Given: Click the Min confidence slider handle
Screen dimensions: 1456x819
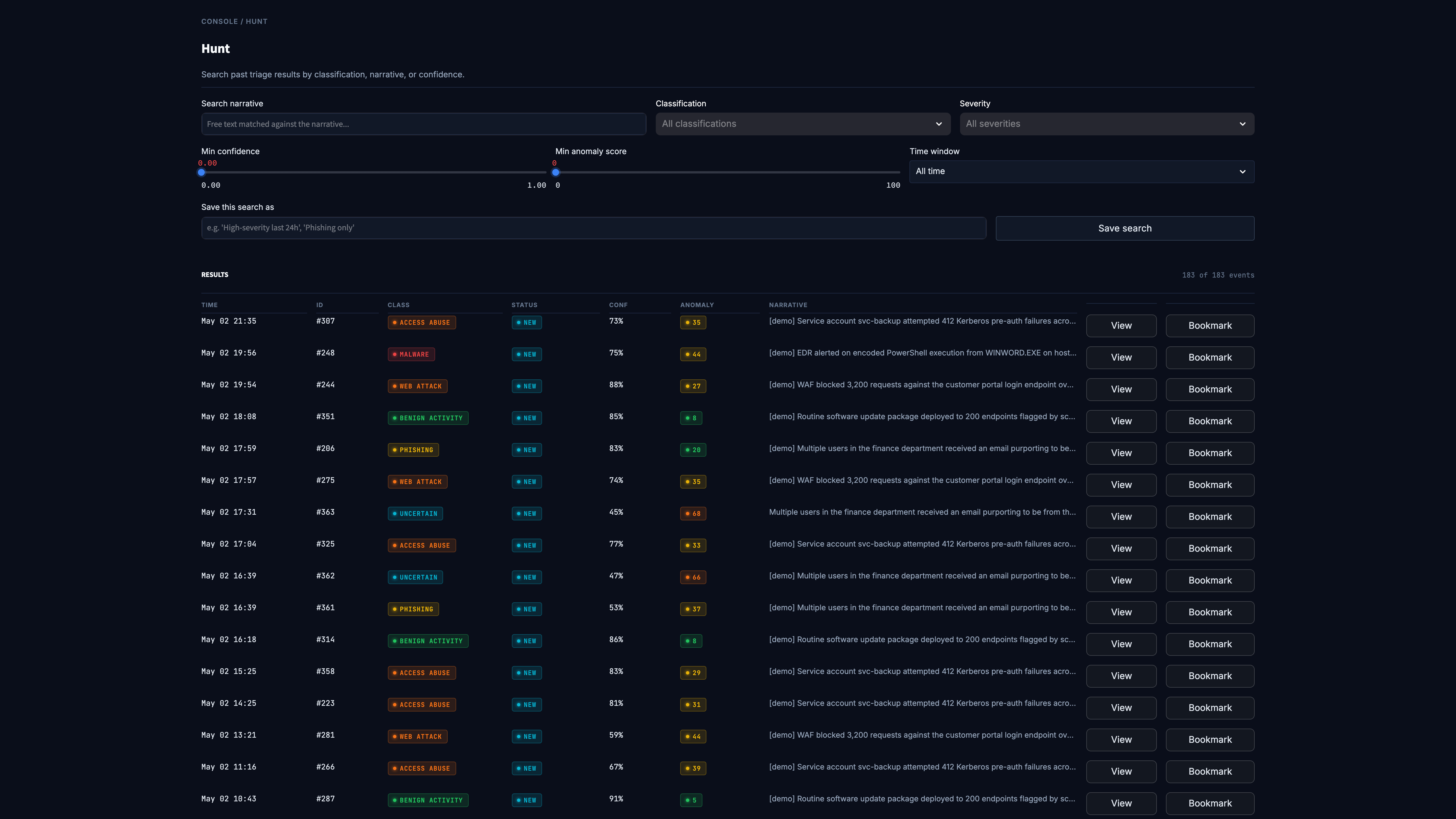Looking at the screenshot, I should pos(201,172).
